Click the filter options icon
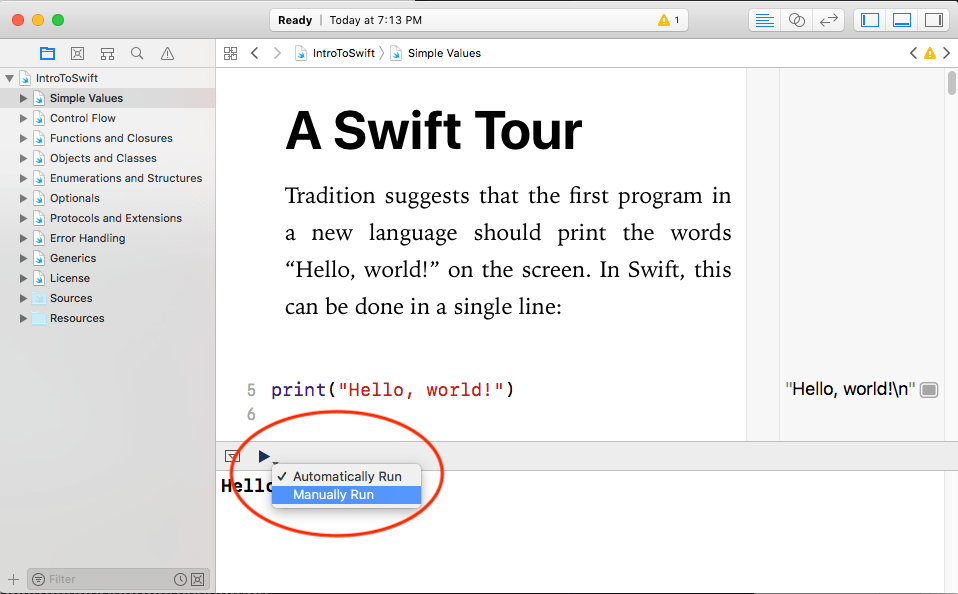This screenshot has height=594, width=958. (x=38, y=579)
